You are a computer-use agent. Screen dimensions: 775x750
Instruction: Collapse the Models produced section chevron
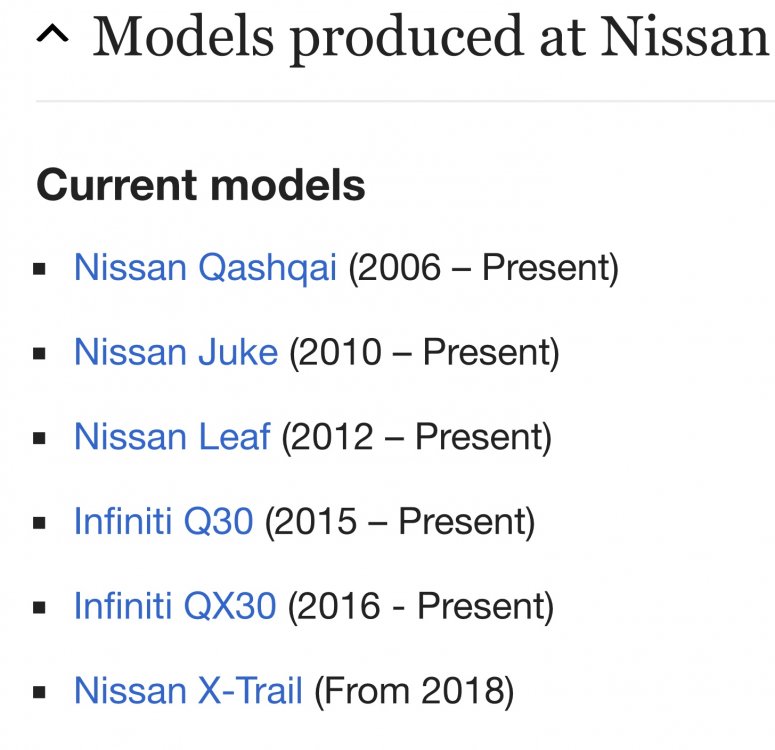click(52, 35)
